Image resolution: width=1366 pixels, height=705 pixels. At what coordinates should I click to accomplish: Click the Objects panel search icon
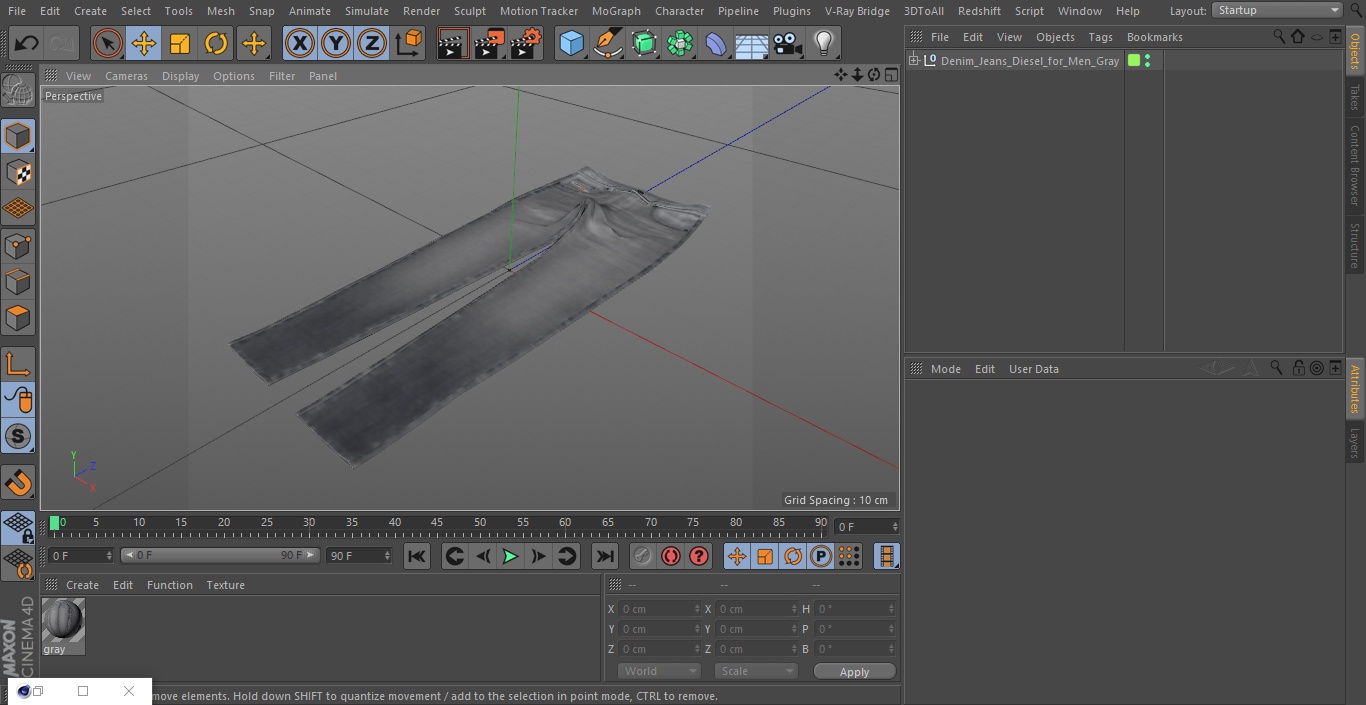click(x=1279, y=36)
